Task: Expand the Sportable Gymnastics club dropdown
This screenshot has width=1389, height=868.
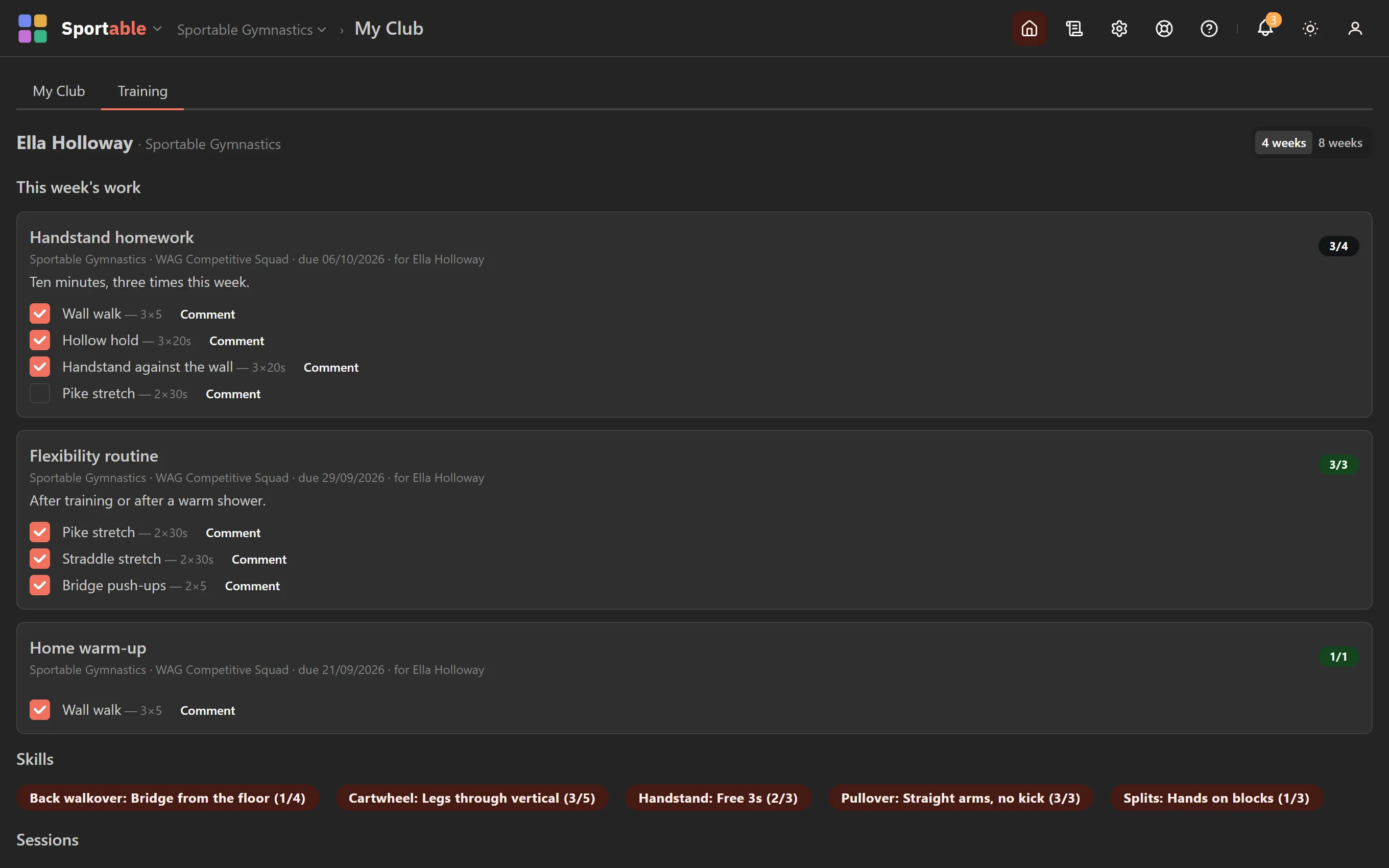Action: coord(251,29)
